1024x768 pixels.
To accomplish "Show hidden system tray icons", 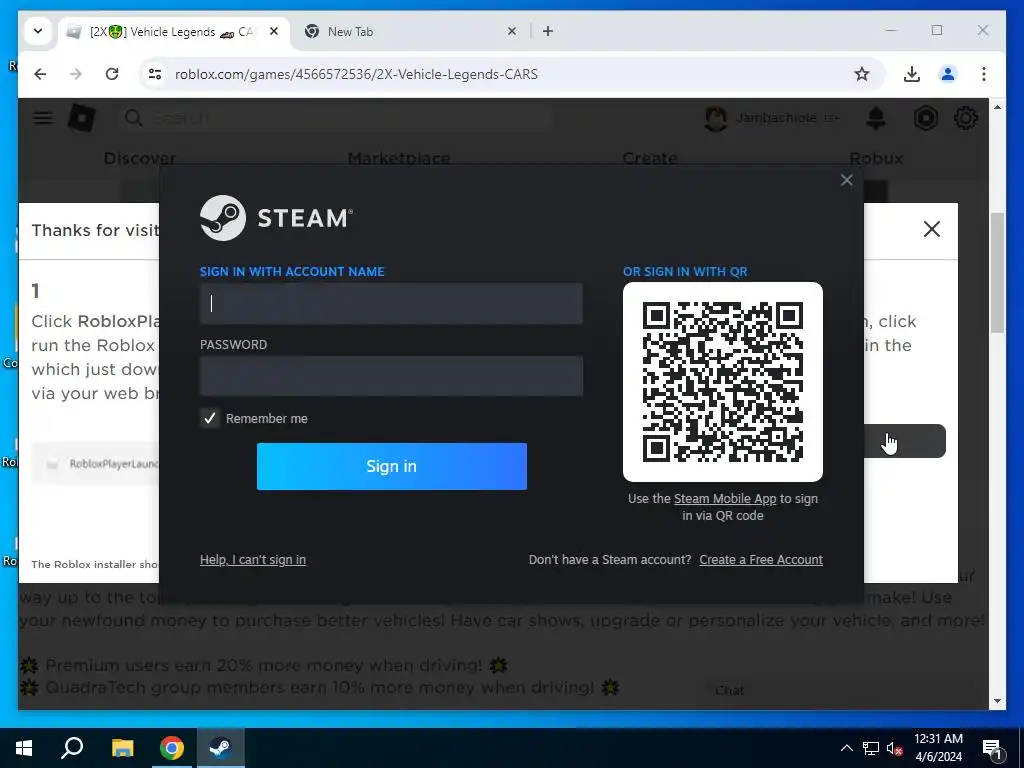I will [846, 748].
